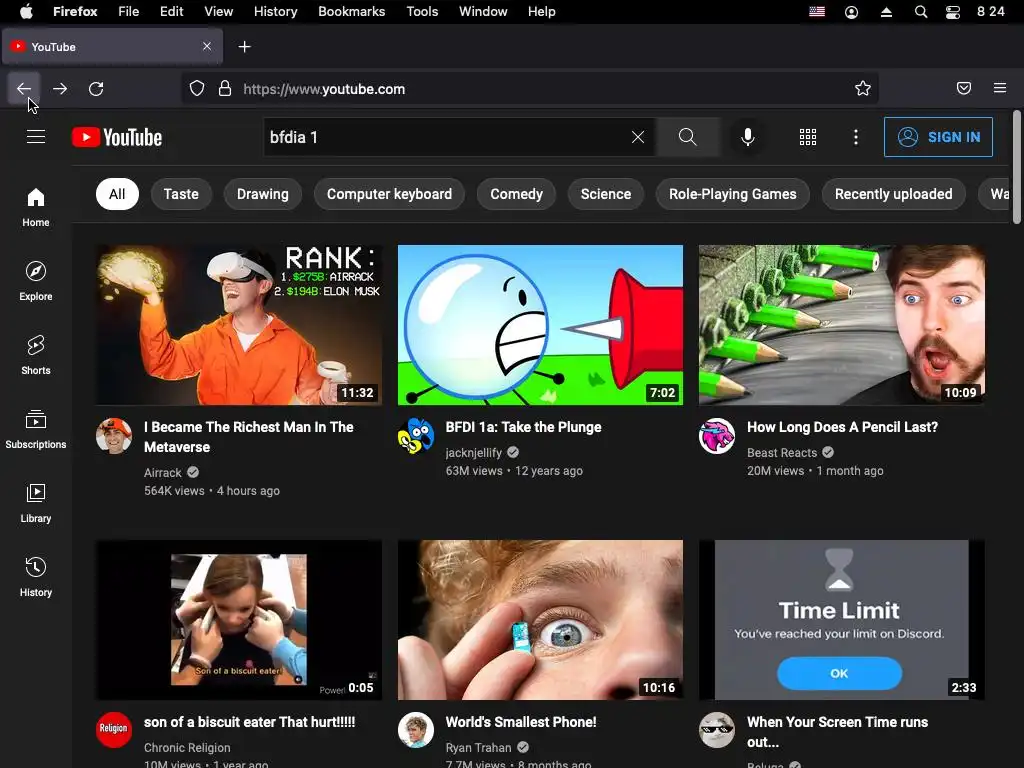Viewport: 1024px width, 768px height.
Task: Select the All filter chip
Action: [x=117, y=194]
